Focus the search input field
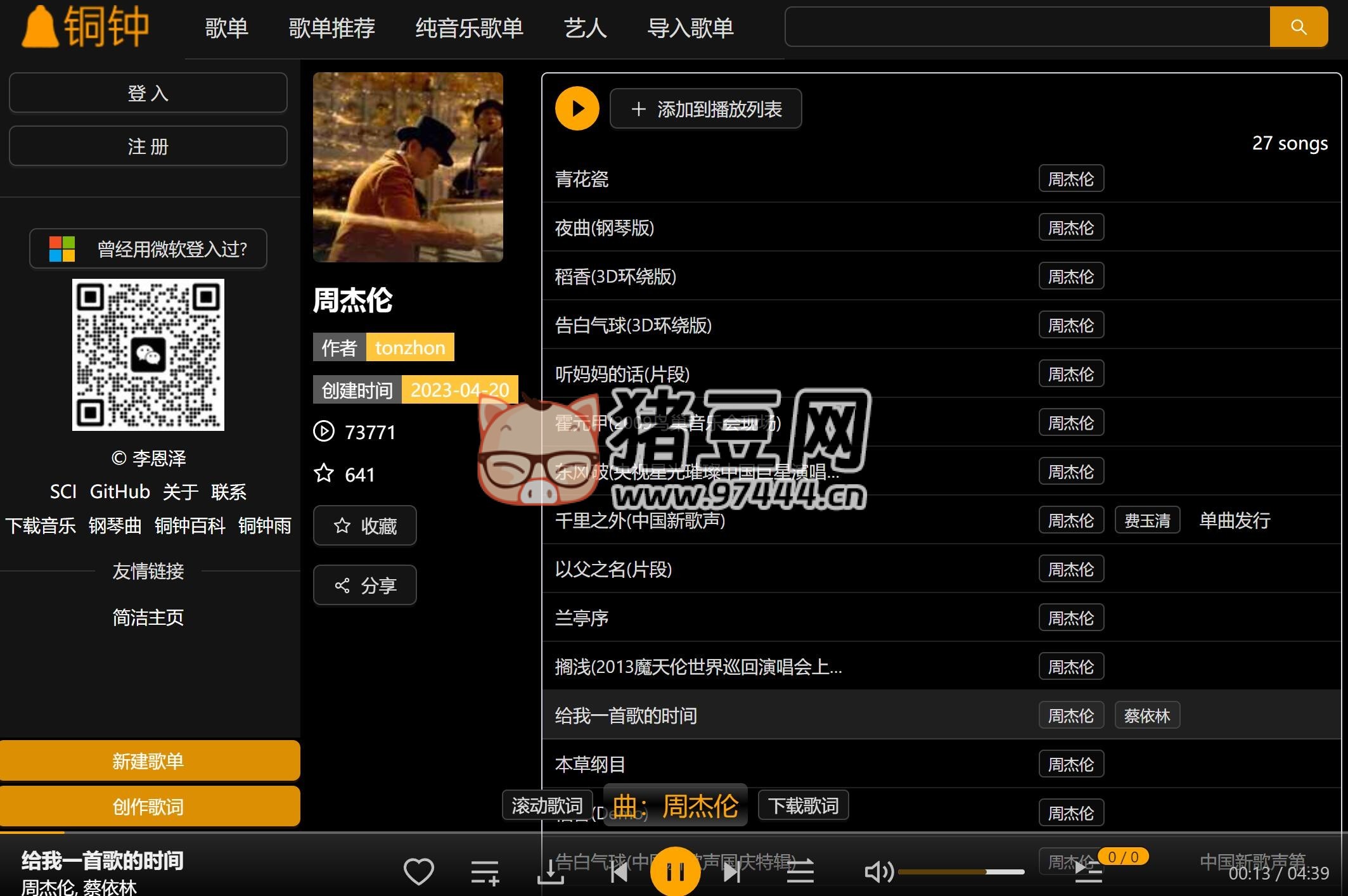This screenshot has height=896, width=1348. pyautogui.click(x=1027, y=27)
